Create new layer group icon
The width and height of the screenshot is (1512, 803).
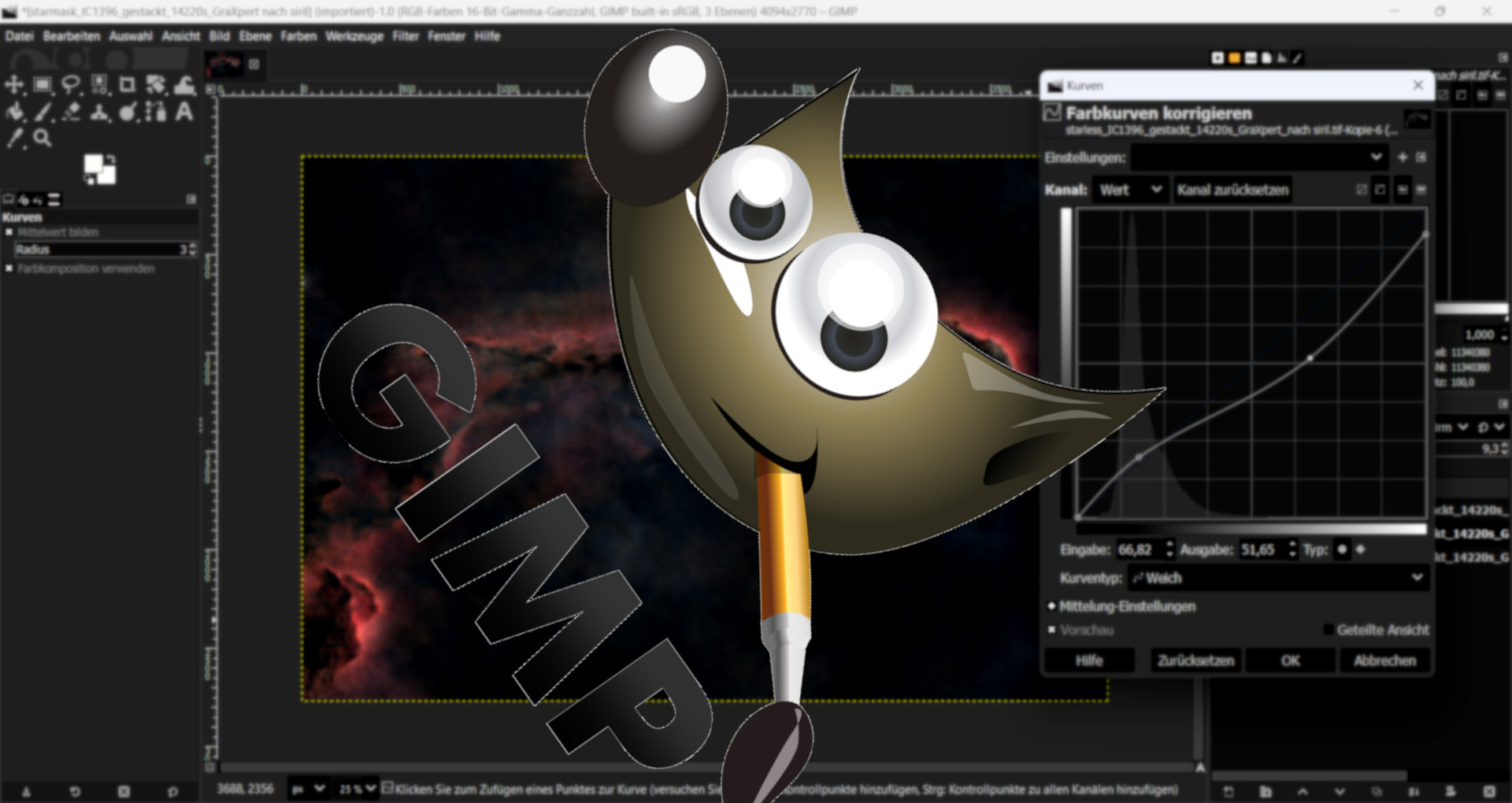[x=1266, y=791]
